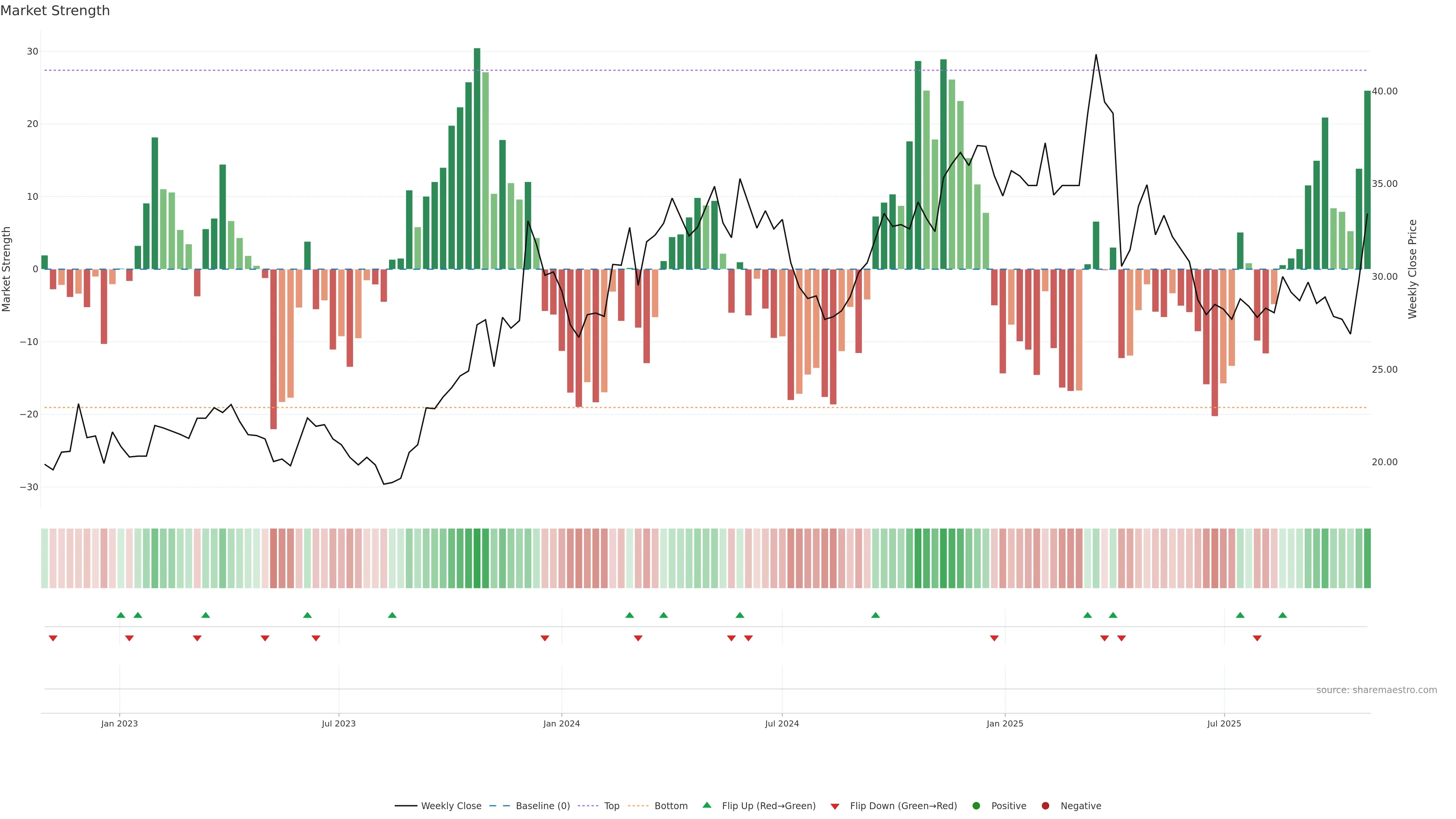Click the peak of the Weekly Close line

click(1096, 55)
